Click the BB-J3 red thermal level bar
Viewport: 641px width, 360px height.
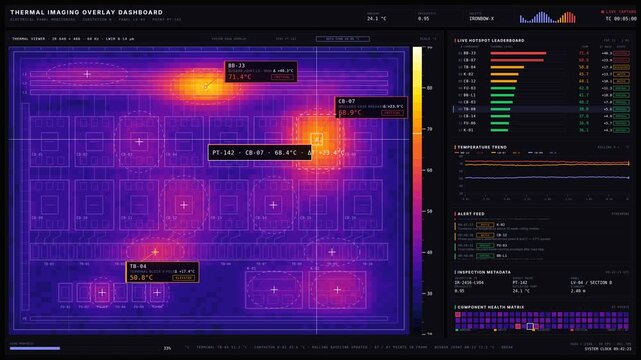[518, 53]
